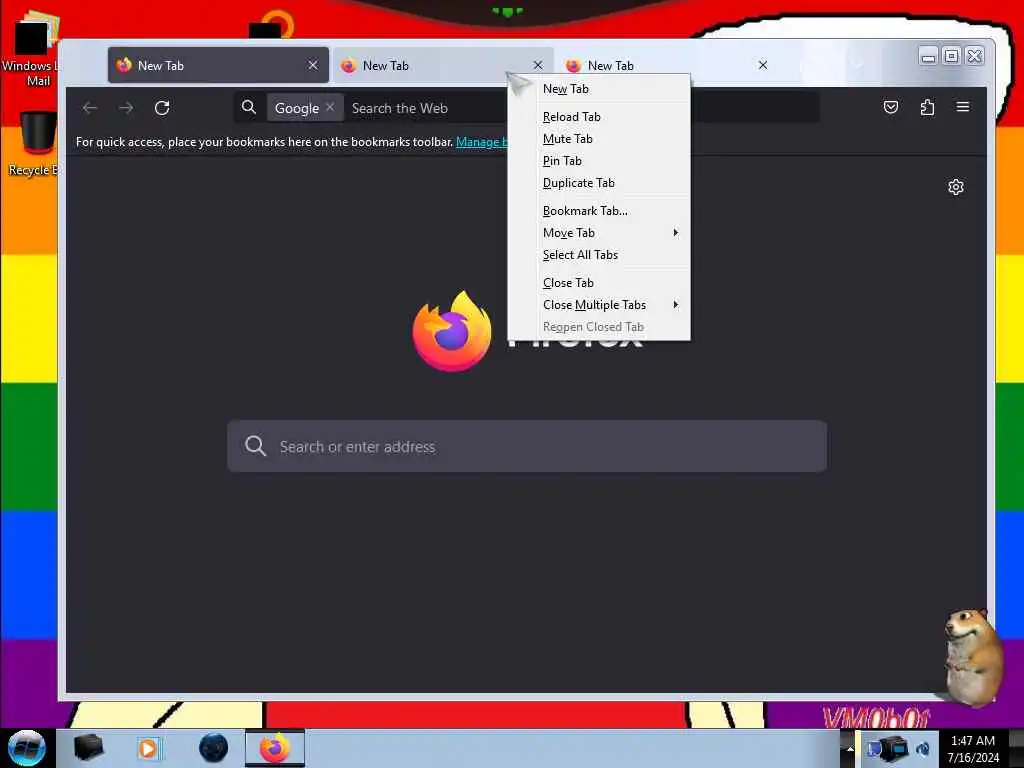Click the Search or enter address box

[x=527, y=447]
